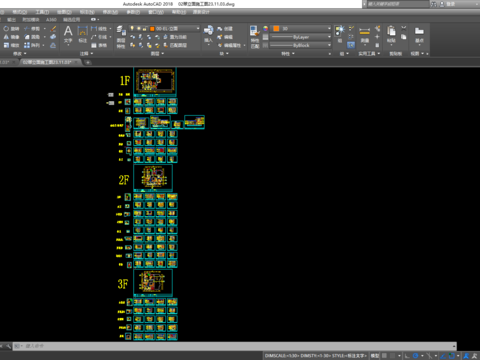This screenshot has width=480, height=360.
Task: Click the orange object color swatch
Action: 276,29
